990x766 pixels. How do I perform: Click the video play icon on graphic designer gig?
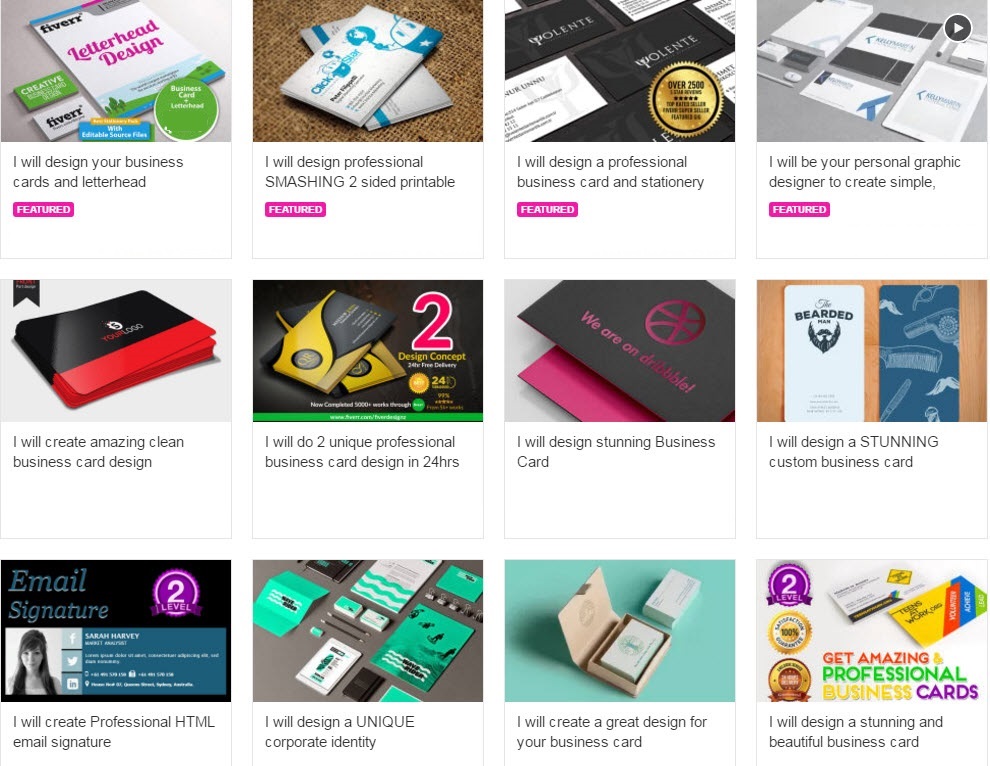point(957,28)
